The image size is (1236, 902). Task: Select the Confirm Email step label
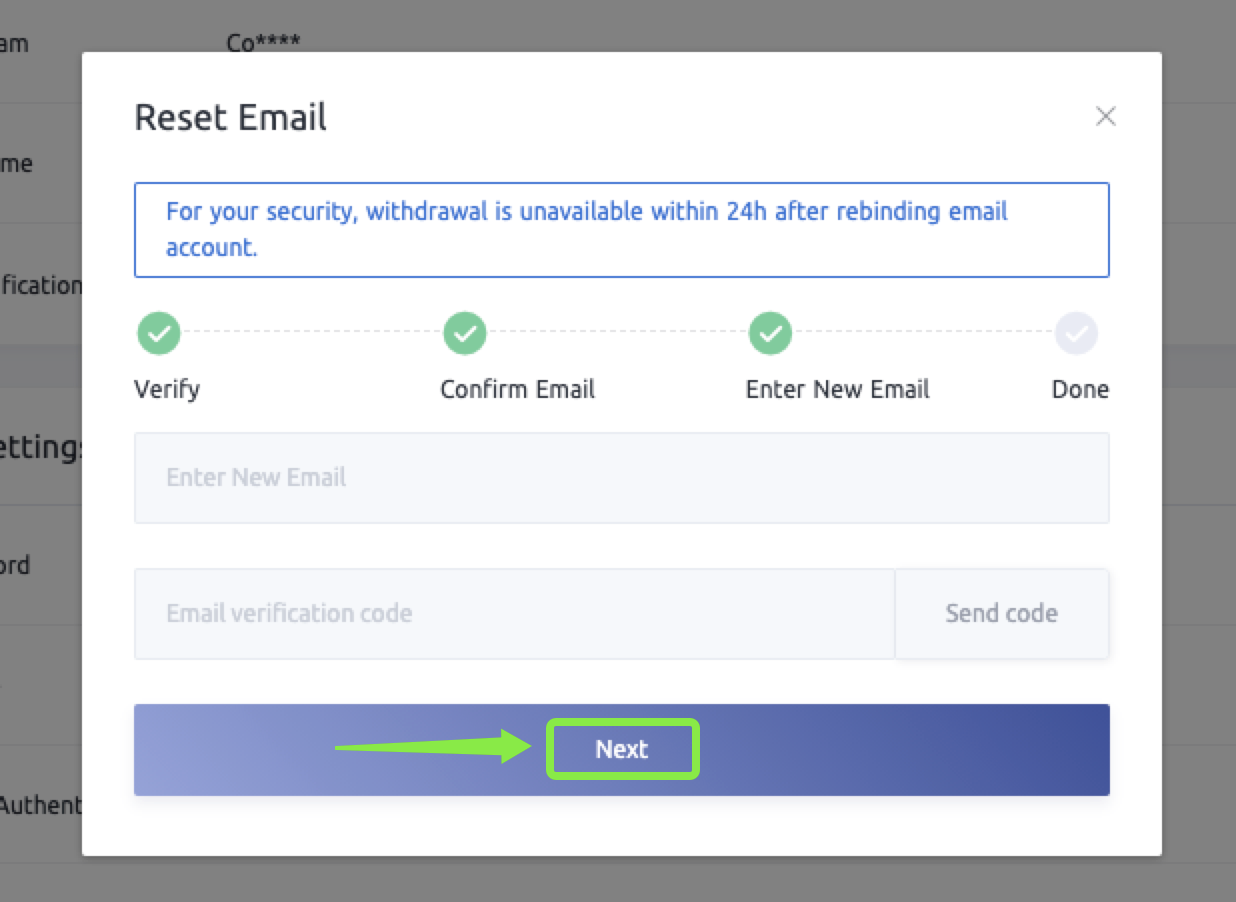click(x=517, y=389)
